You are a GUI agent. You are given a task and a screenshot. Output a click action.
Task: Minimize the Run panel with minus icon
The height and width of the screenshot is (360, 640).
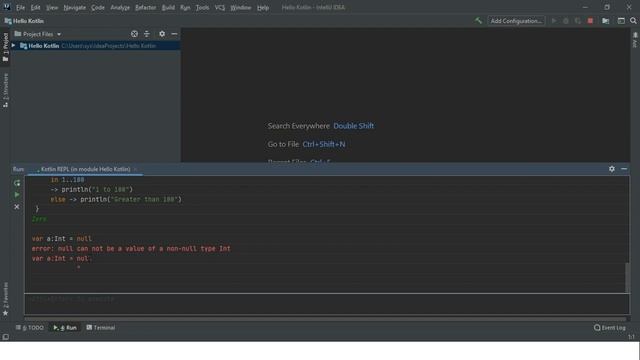[x=624, y=169]
